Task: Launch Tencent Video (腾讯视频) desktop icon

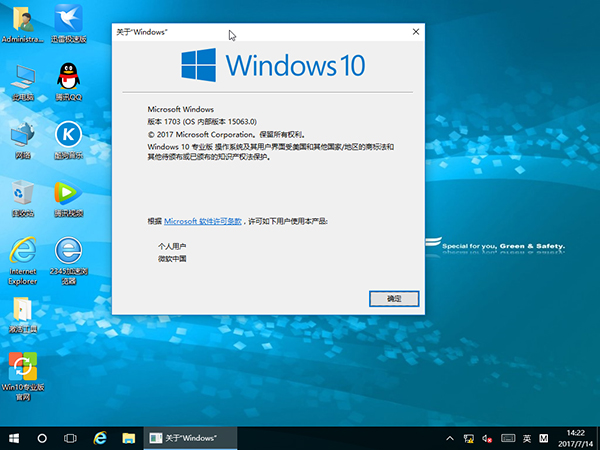Action: coord(68,194)
